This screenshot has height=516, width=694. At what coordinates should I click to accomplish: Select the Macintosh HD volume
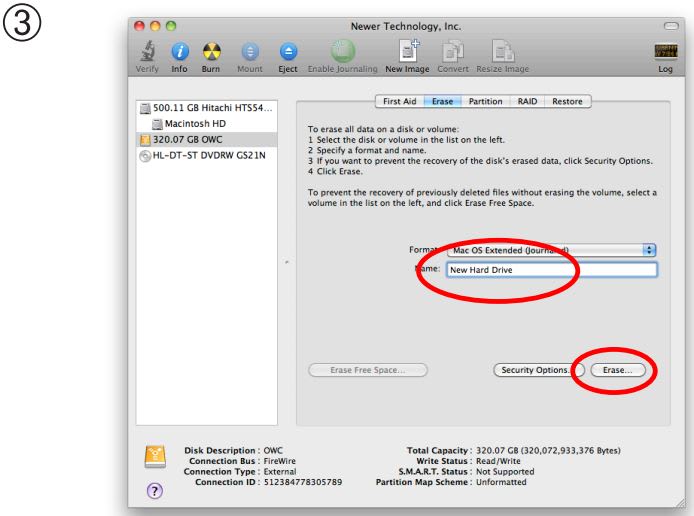tap(207, 124)
